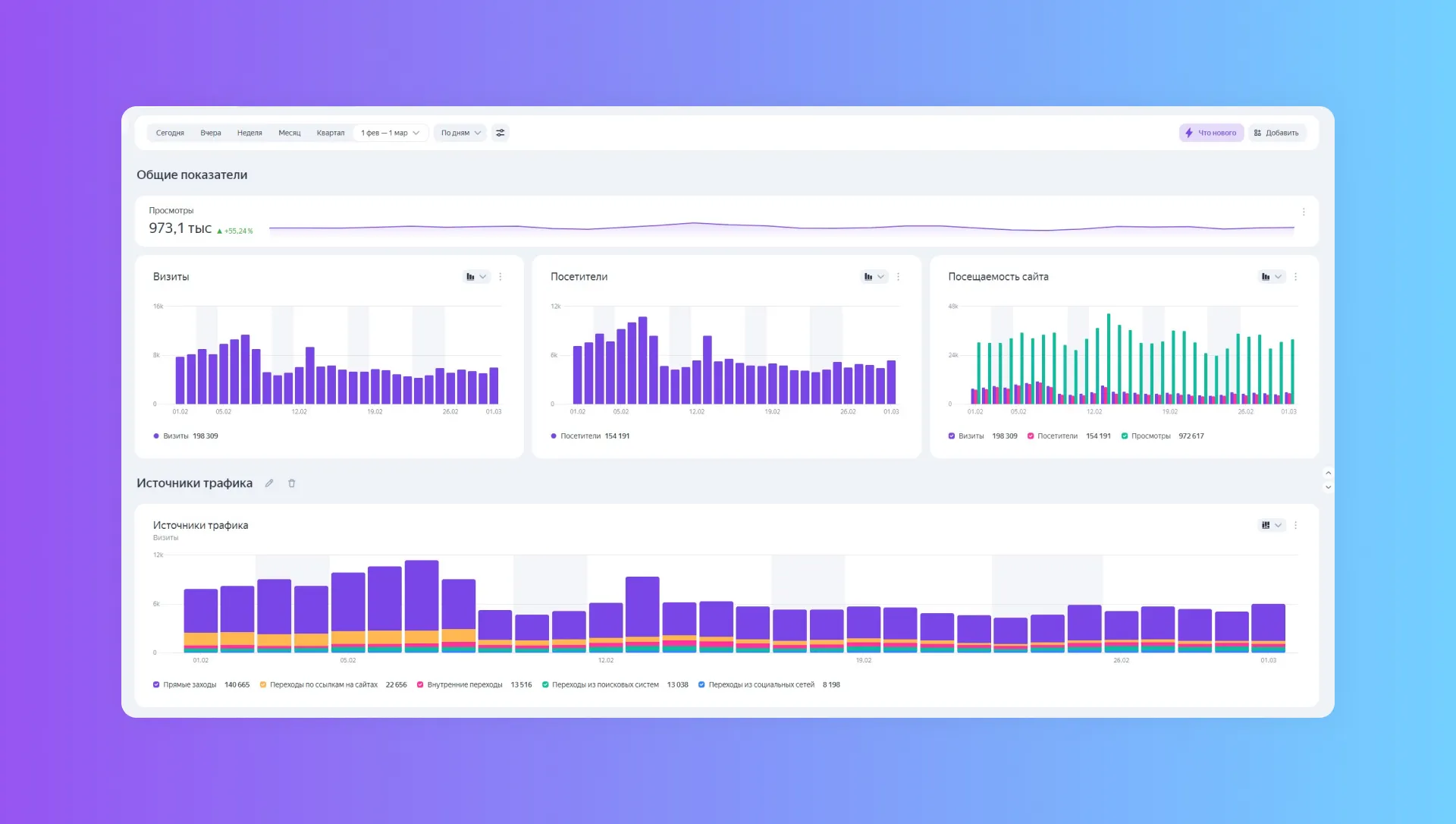Select the Неделя period tab

click(x=249, y=133)
